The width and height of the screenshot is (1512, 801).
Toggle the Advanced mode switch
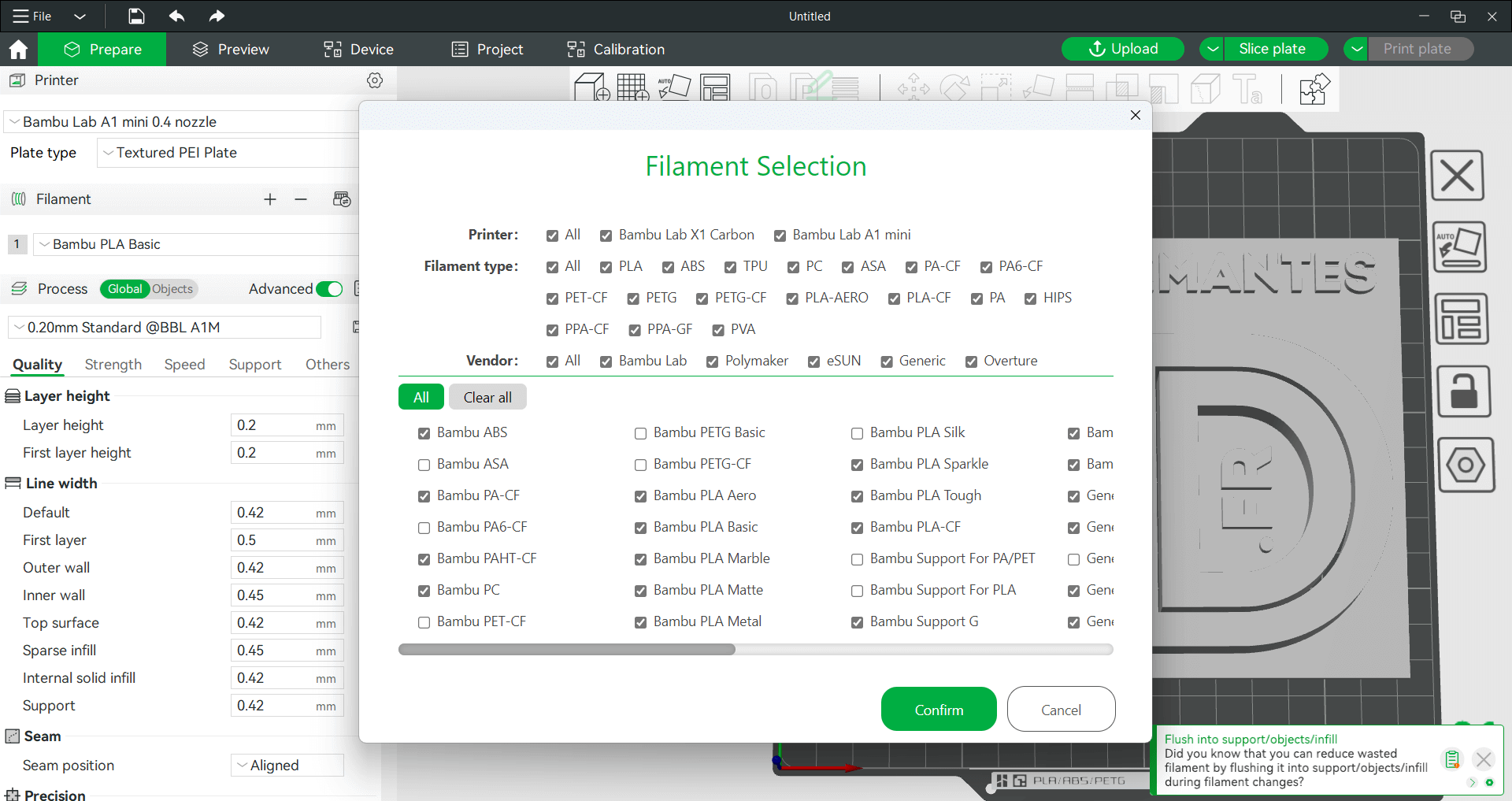pos(329,289)
